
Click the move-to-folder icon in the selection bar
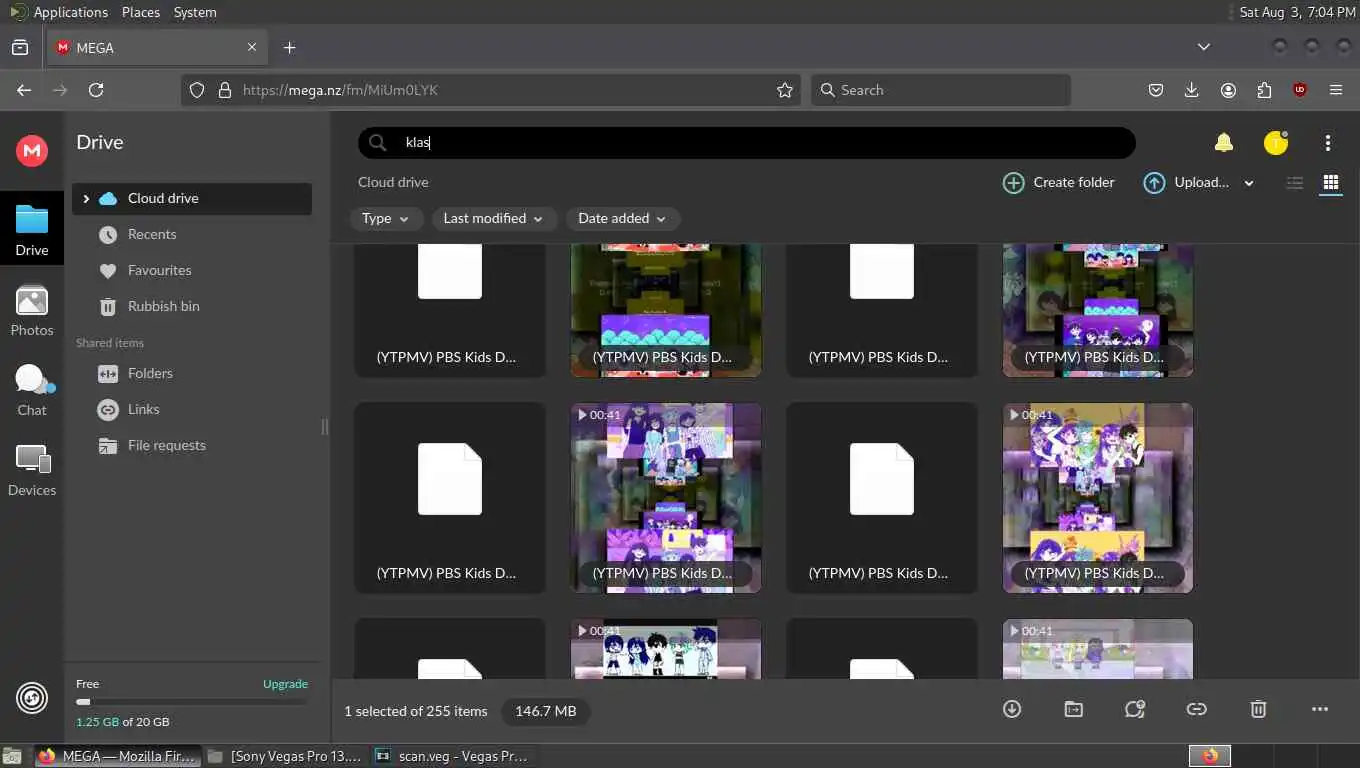tap(1073, 709)
